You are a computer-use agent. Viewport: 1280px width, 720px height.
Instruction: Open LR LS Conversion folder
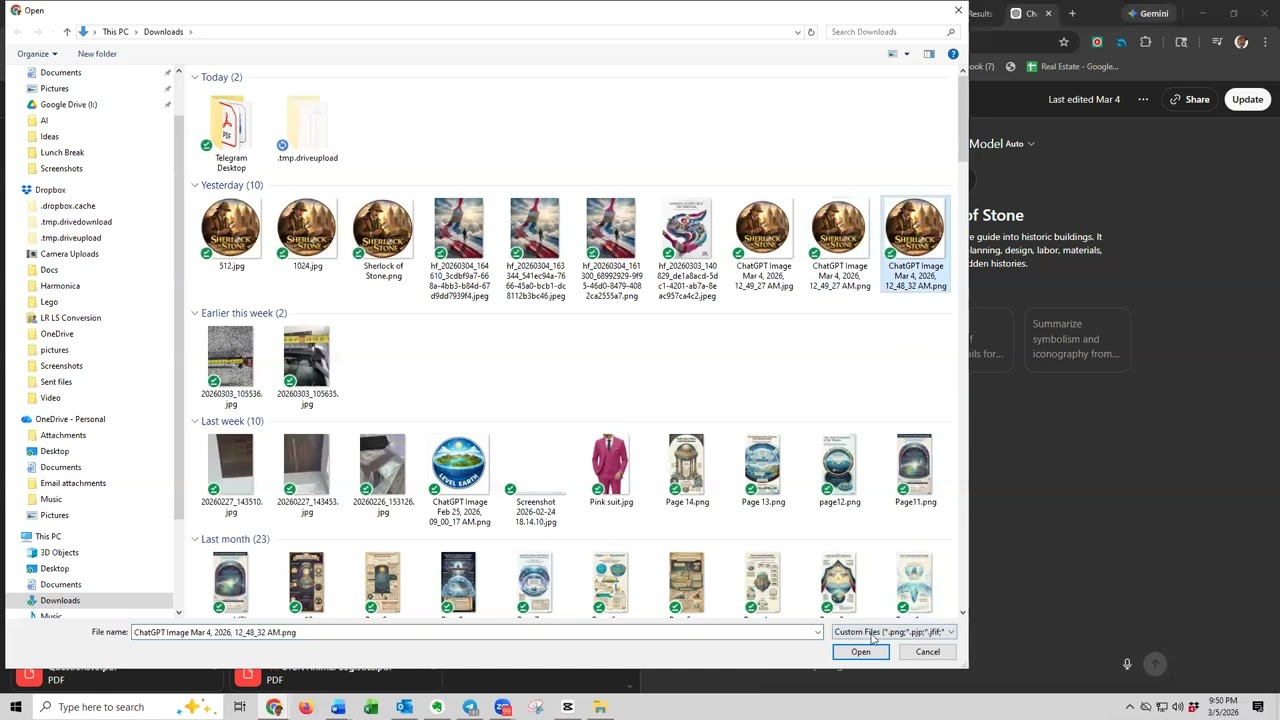pos(70,318)
